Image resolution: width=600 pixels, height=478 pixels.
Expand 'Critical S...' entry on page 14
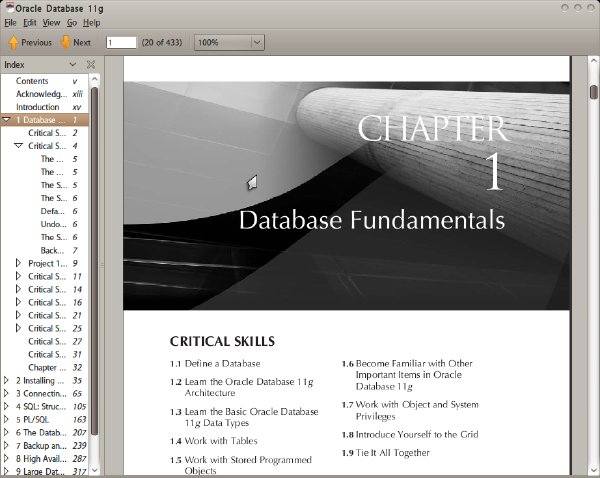click(18, 289)
